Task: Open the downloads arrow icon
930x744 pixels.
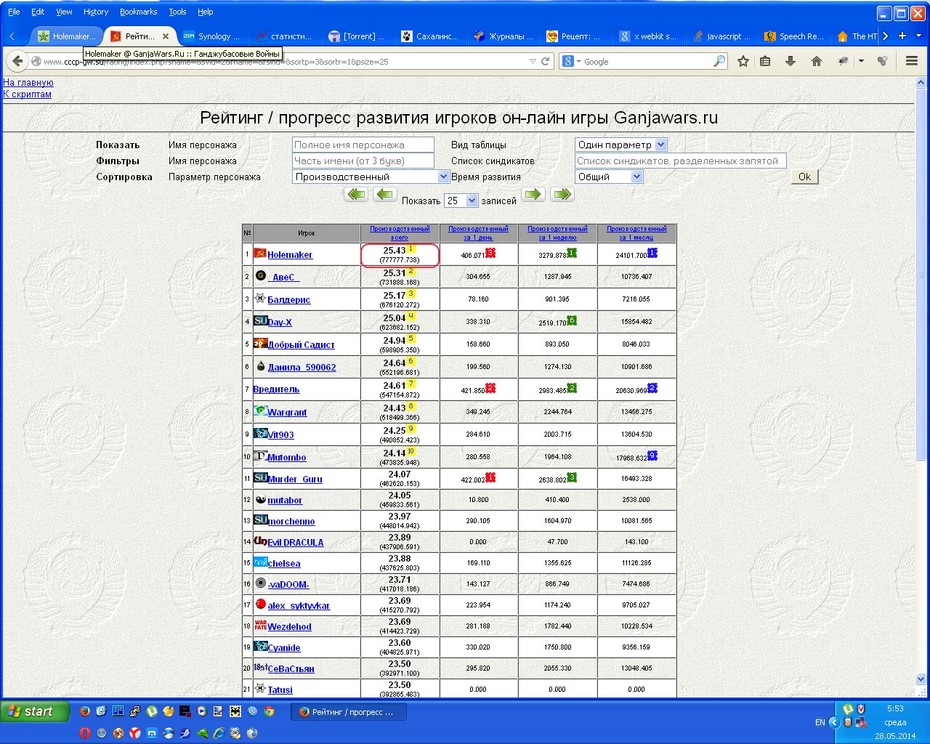Action: click(x=790, y=61)
